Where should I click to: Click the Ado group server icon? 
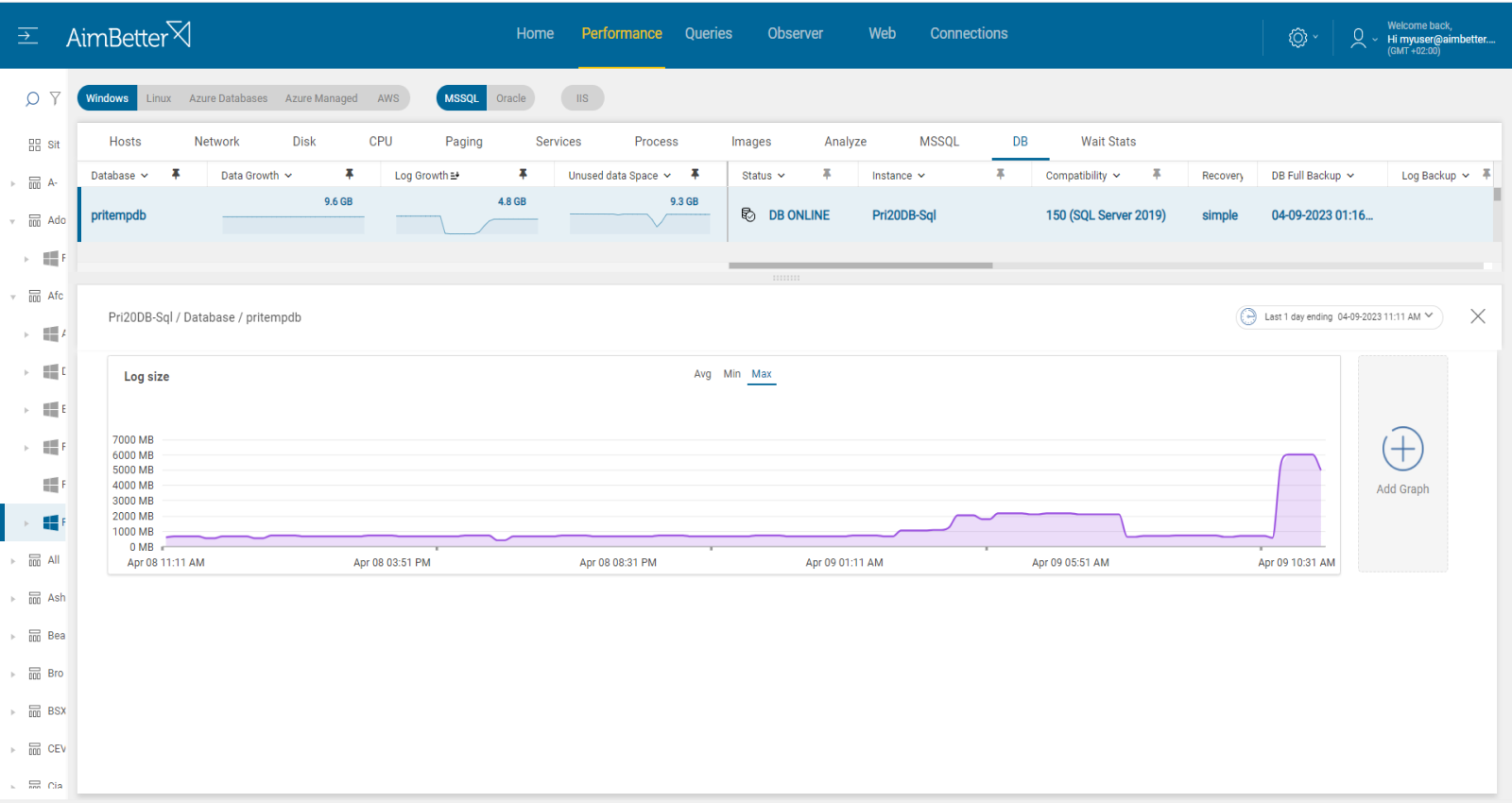[35, 220]
